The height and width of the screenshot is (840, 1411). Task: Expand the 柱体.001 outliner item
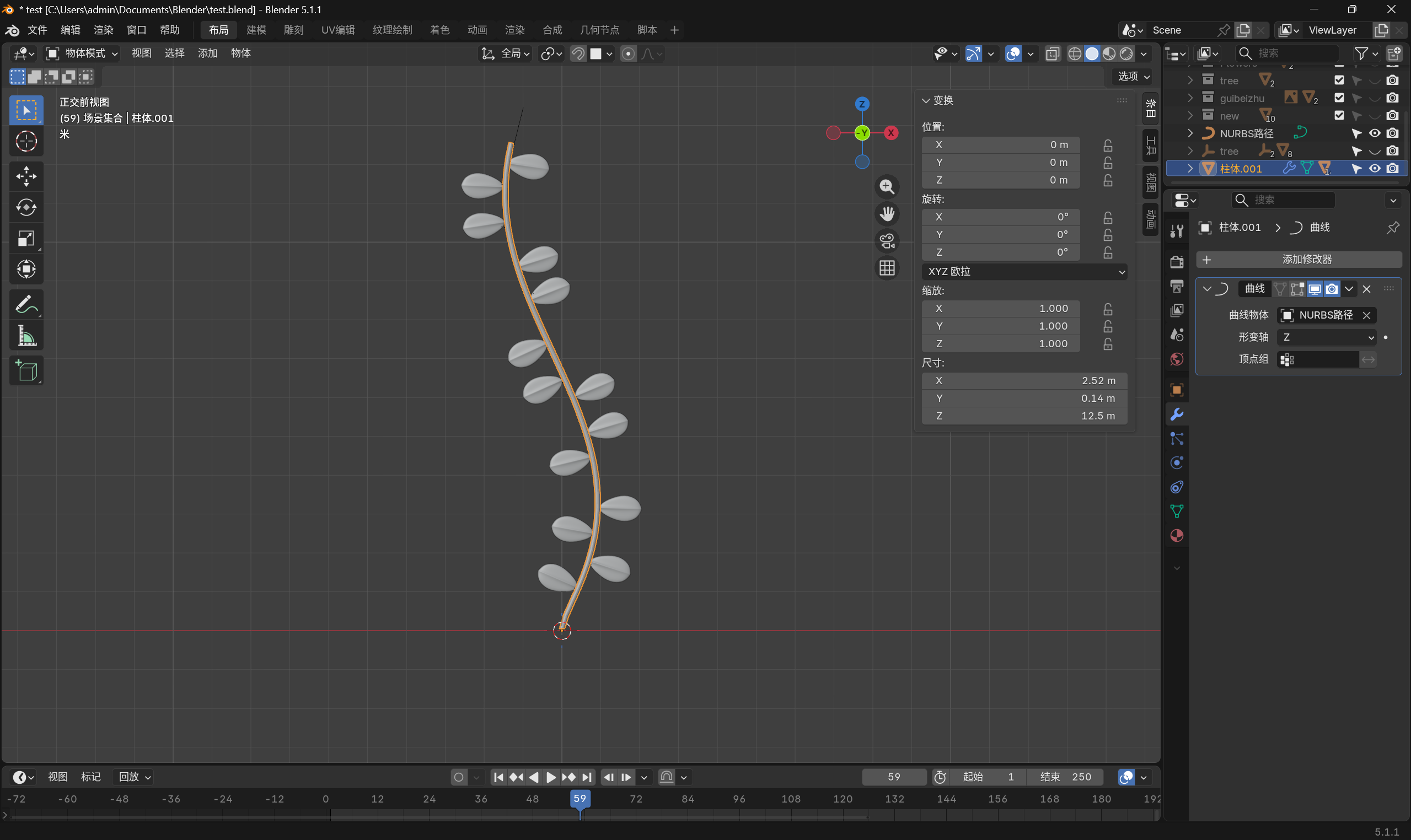coord(1190,169)
